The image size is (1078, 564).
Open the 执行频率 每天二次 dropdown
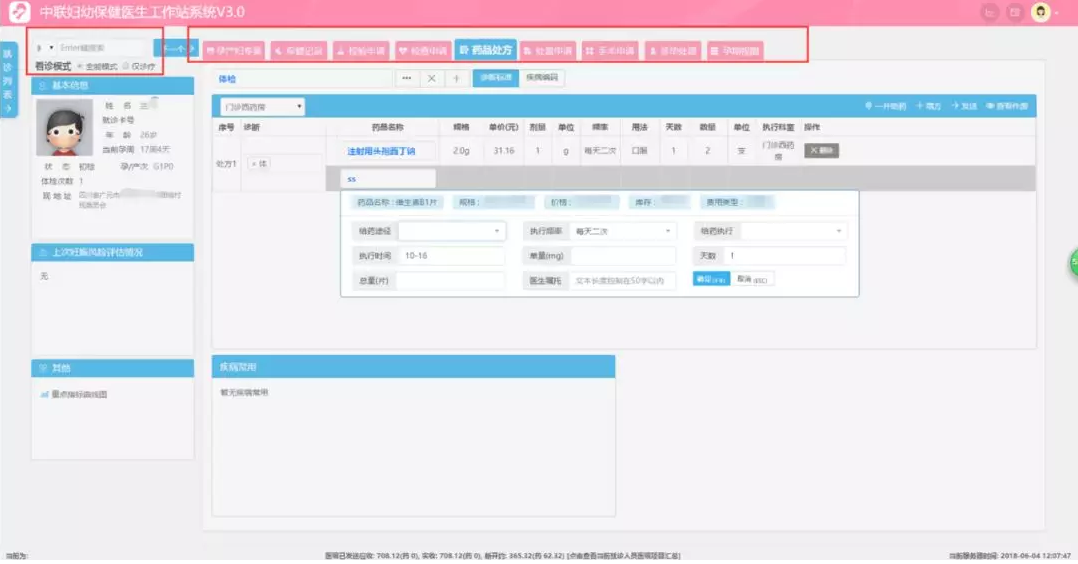pos(623,231)
